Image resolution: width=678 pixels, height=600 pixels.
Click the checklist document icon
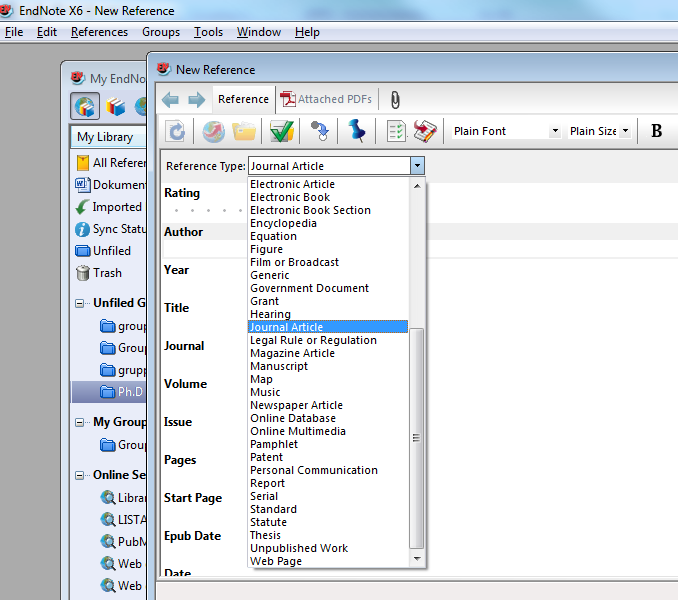(396, 131)
